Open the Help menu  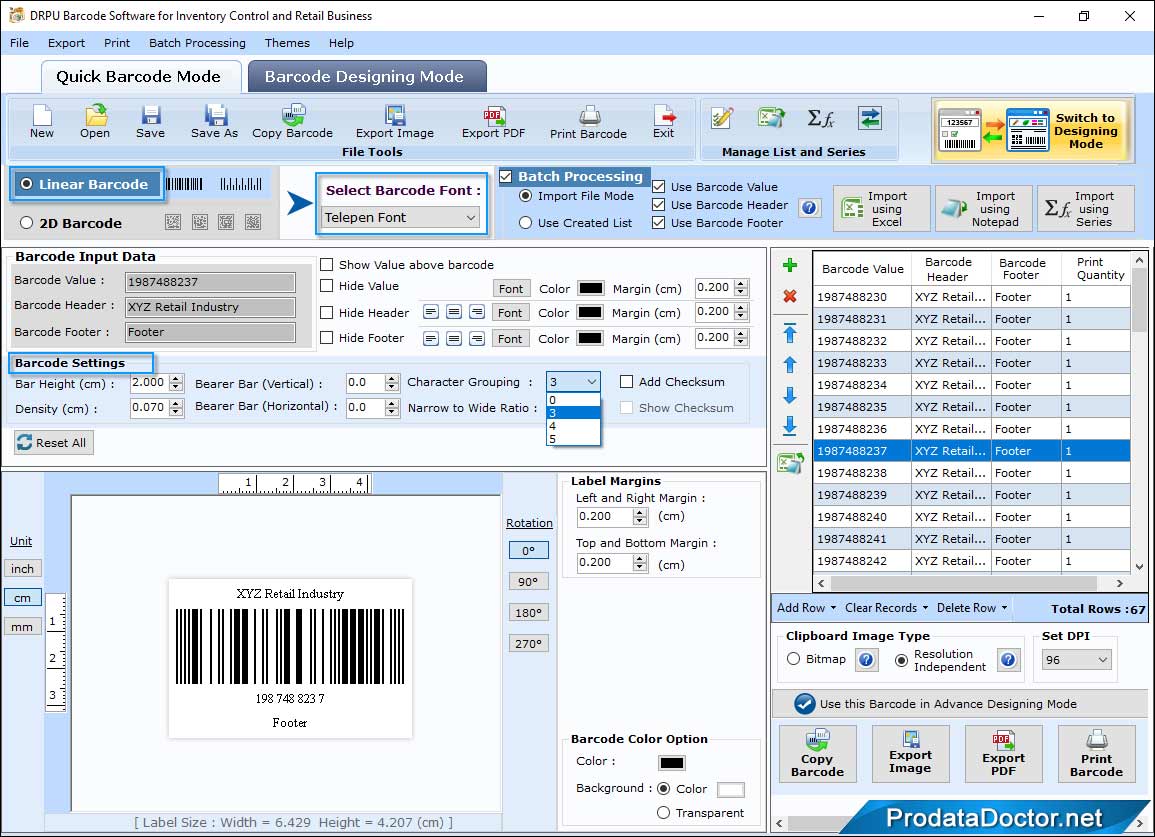[x=341, y=43]
